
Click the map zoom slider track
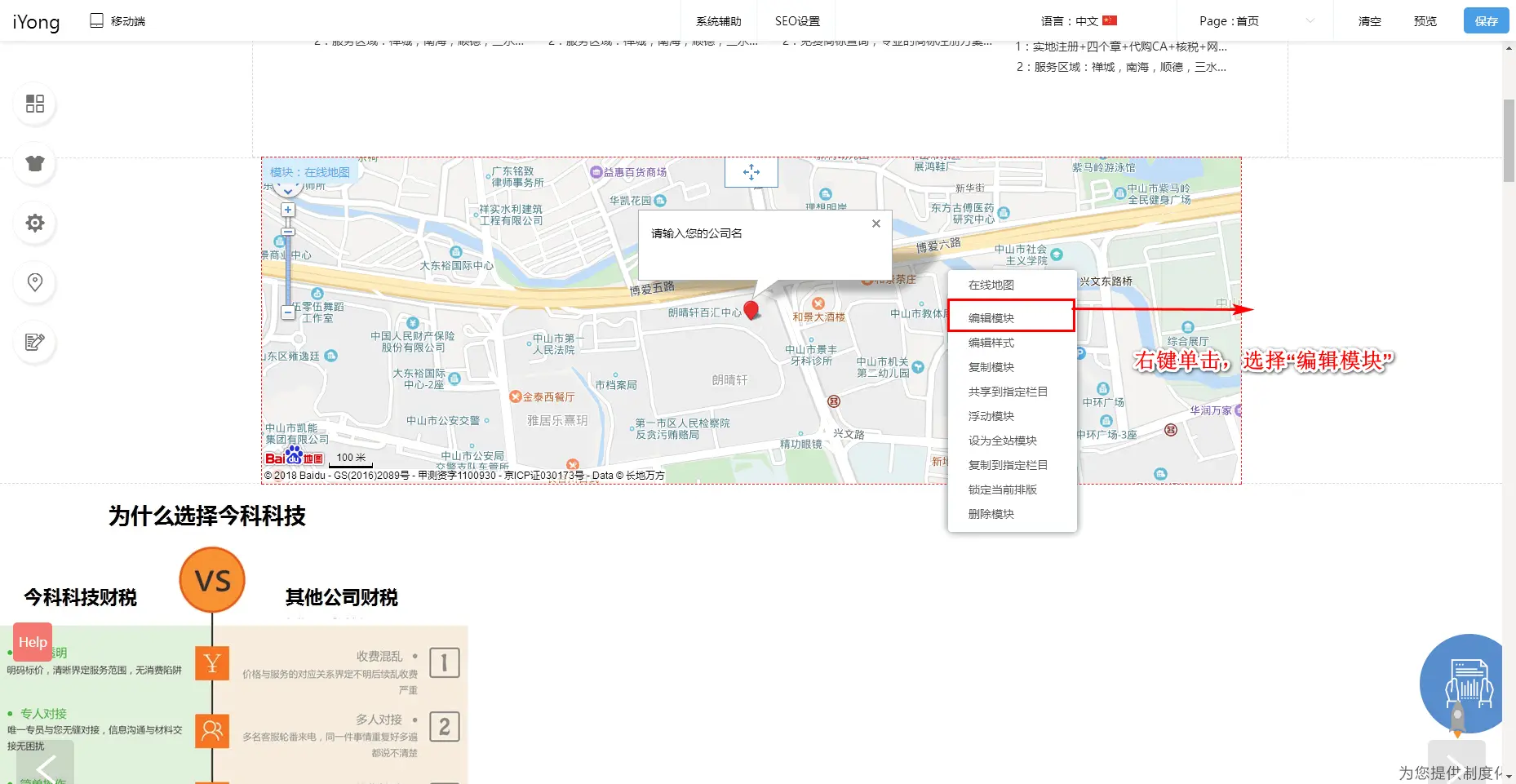click(x=288, y=269)
